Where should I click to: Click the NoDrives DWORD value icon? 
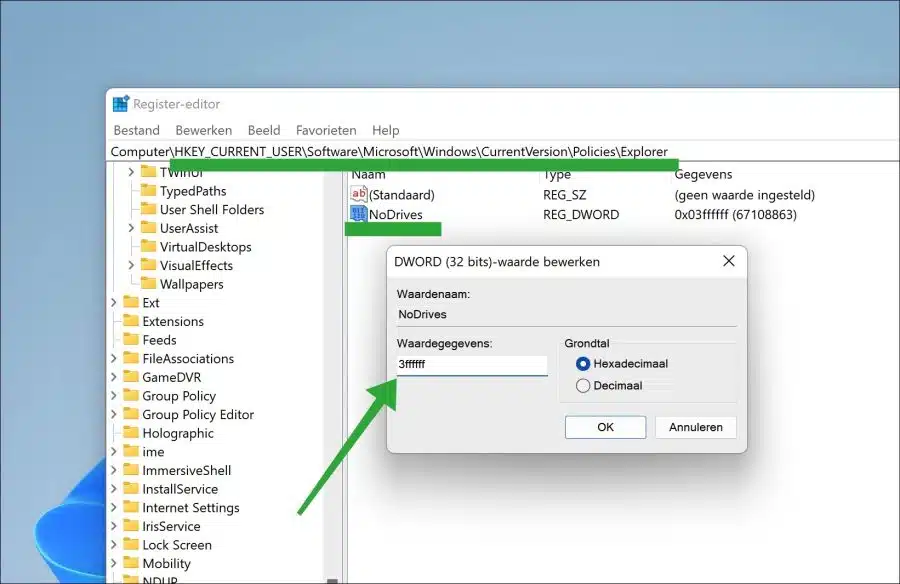pos(359,214)
